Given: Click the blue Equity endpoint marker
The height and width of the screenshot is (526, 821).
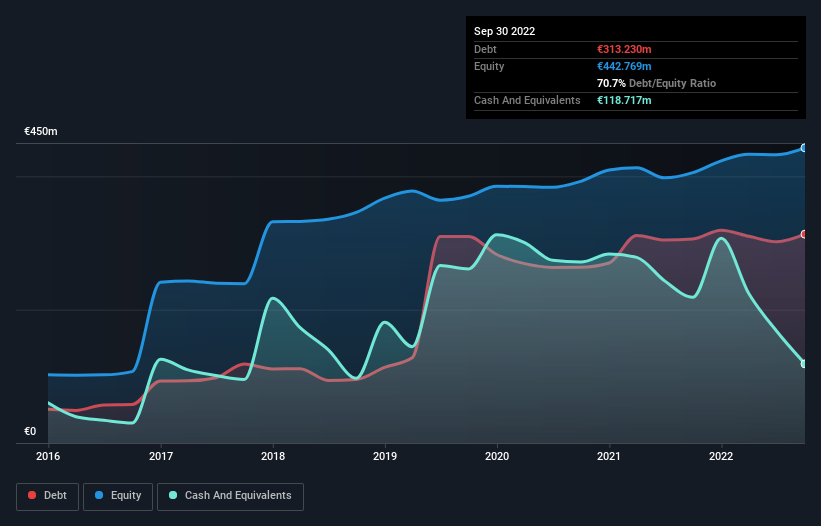Looking at the screenshot, I should click(x=804, y=148).
